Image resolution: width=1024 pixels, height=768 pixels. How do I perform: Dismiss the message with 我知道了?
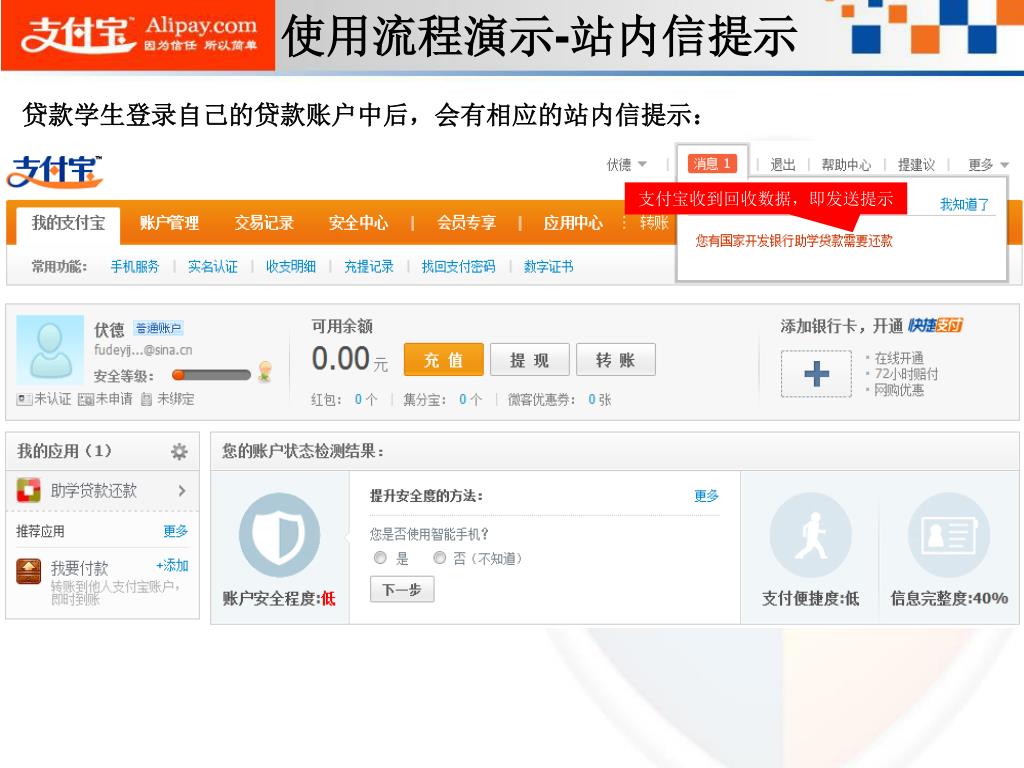click(x=965, y=204)
